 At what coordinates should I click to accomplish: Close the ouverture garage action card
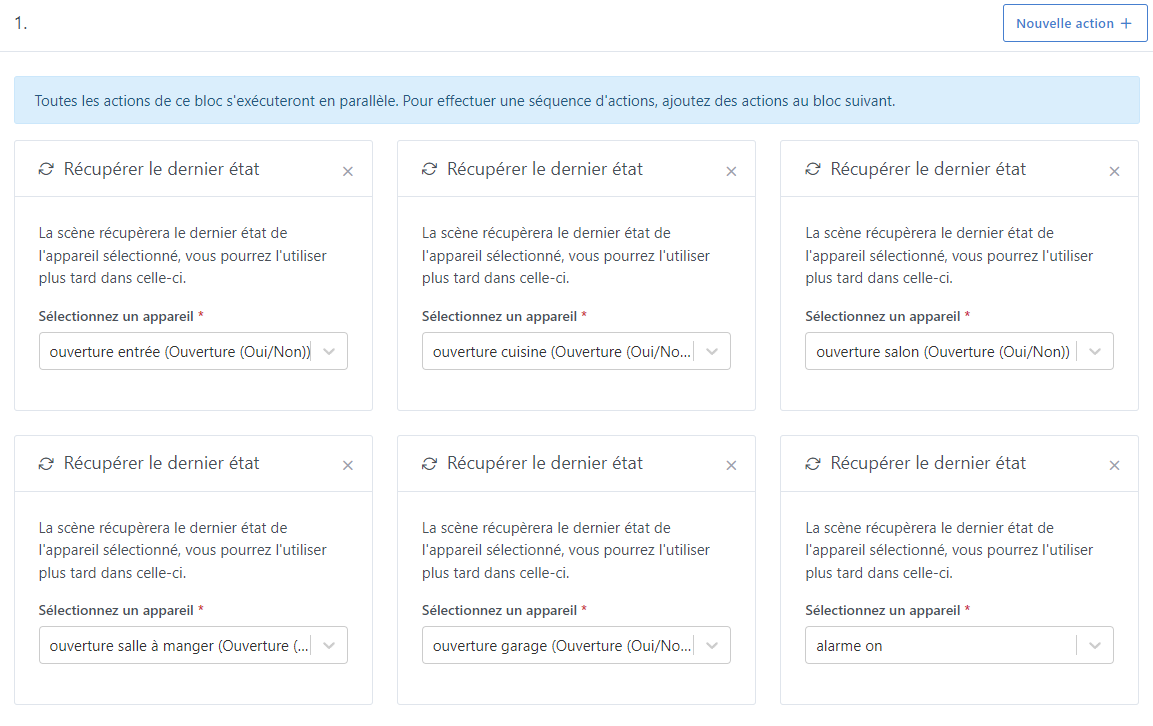(x=731, y=466)
